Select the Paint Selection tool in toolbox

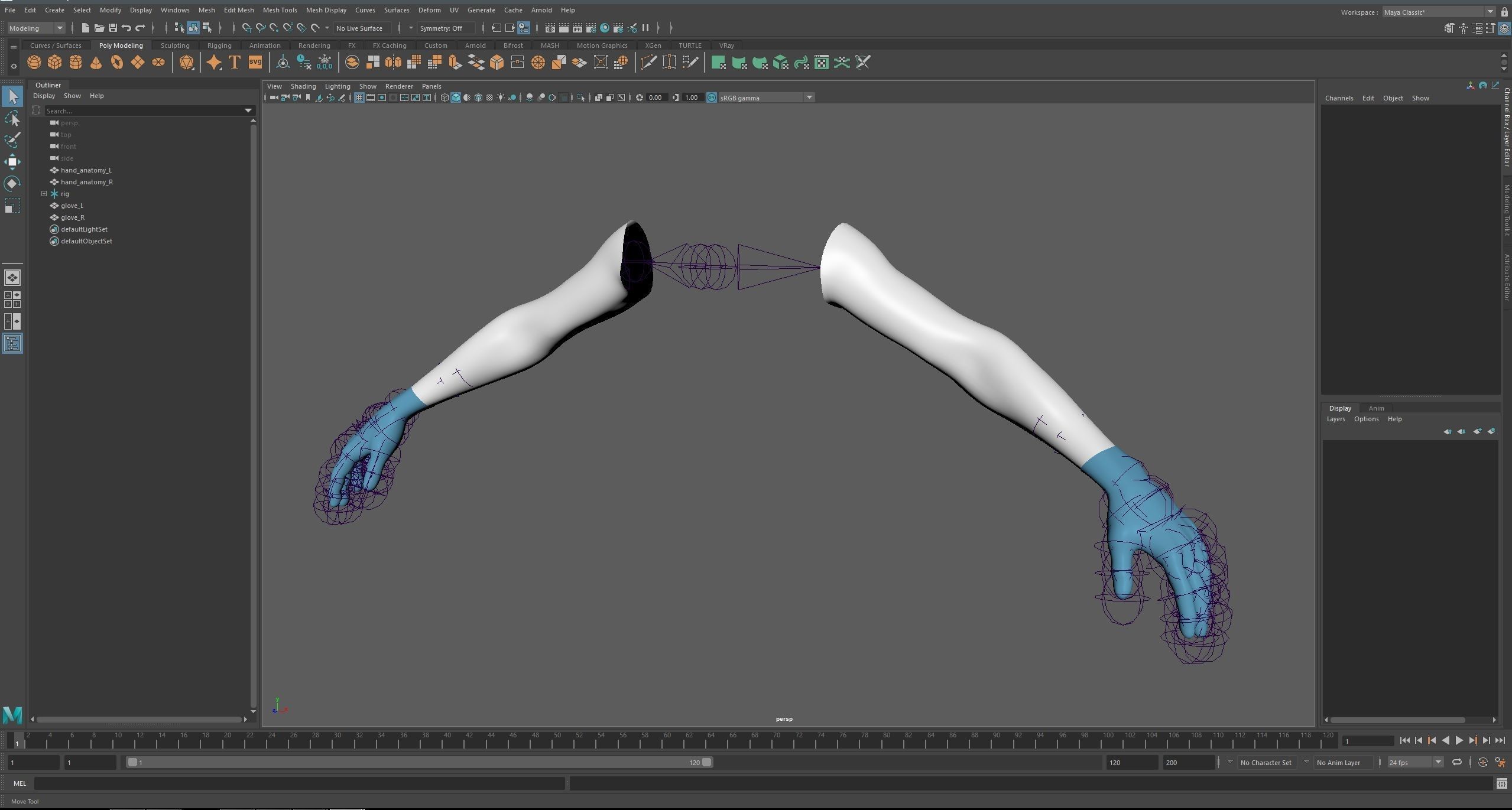coord(12,140)
